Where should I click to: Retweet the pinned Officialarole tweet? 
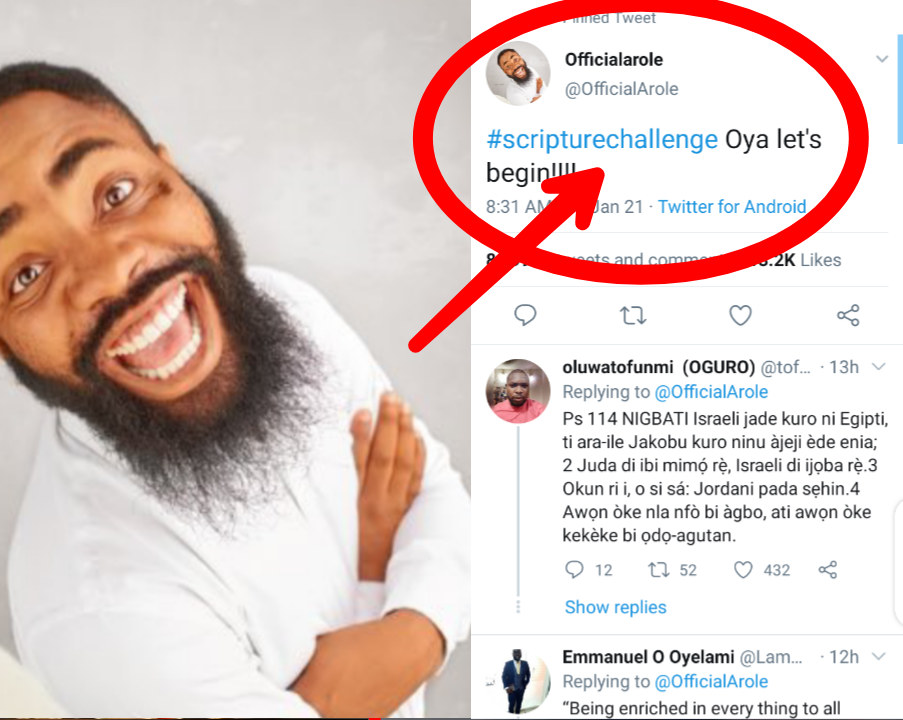click(632, 316)
